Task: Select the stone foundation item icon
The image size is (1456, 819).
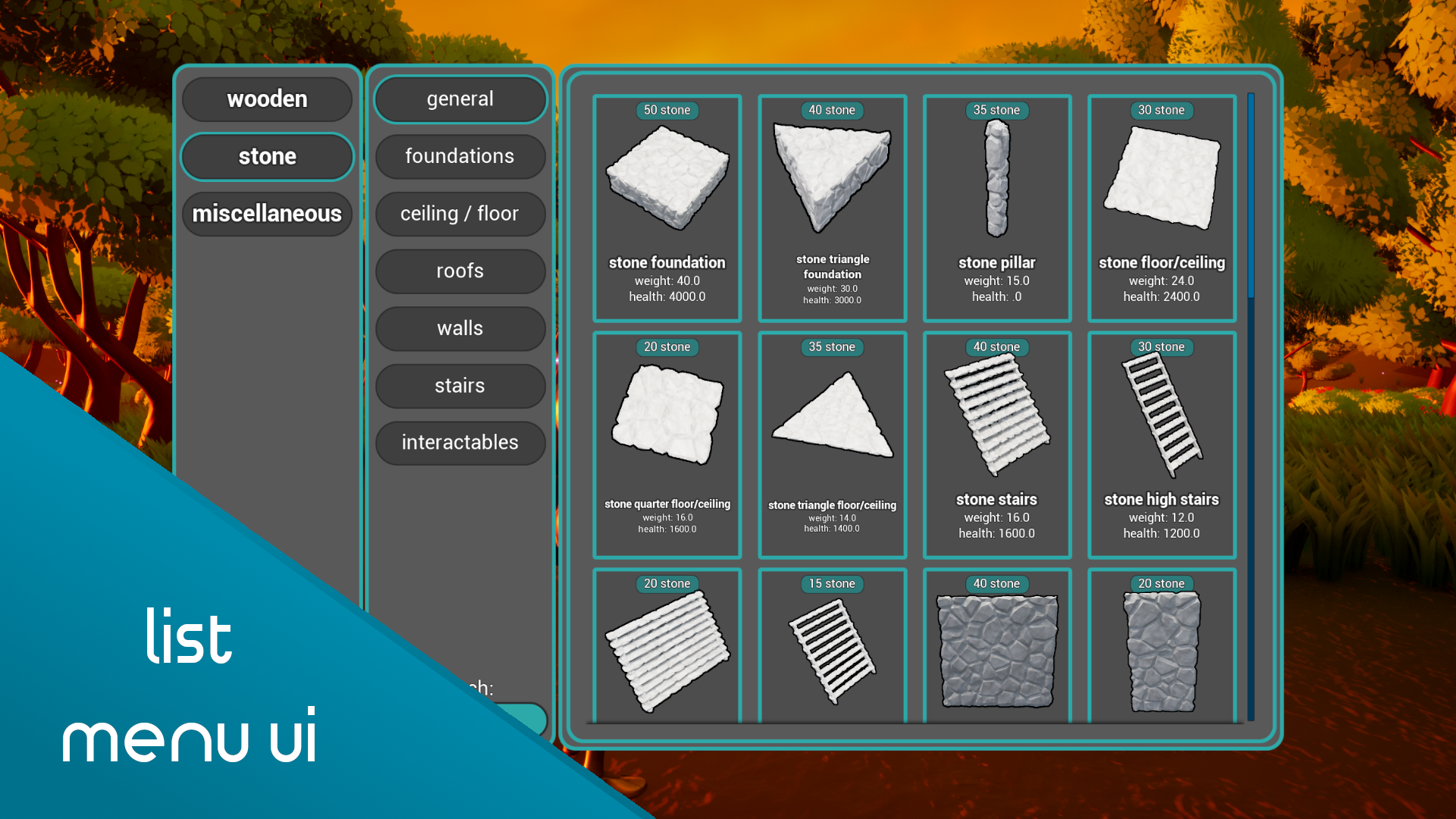Action: tap(667, 179)
